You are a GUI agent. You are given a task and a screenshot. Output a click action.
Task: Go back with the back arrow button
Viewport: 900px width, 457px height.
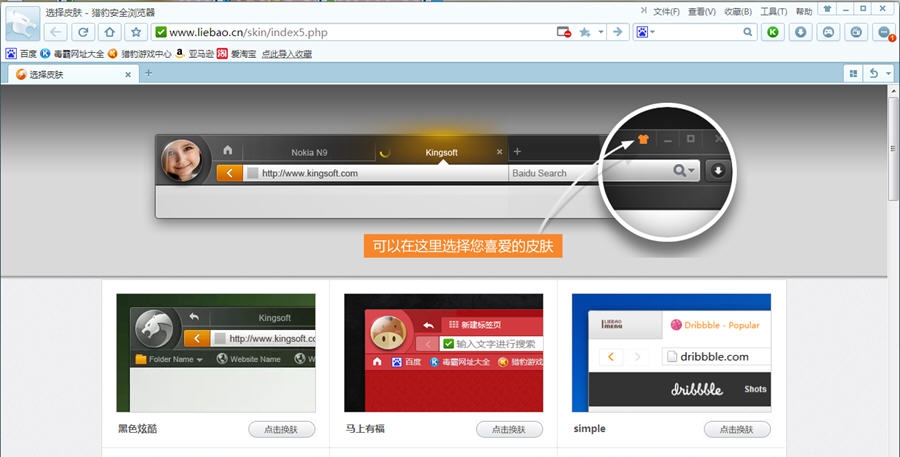click(x=56, y=32)
